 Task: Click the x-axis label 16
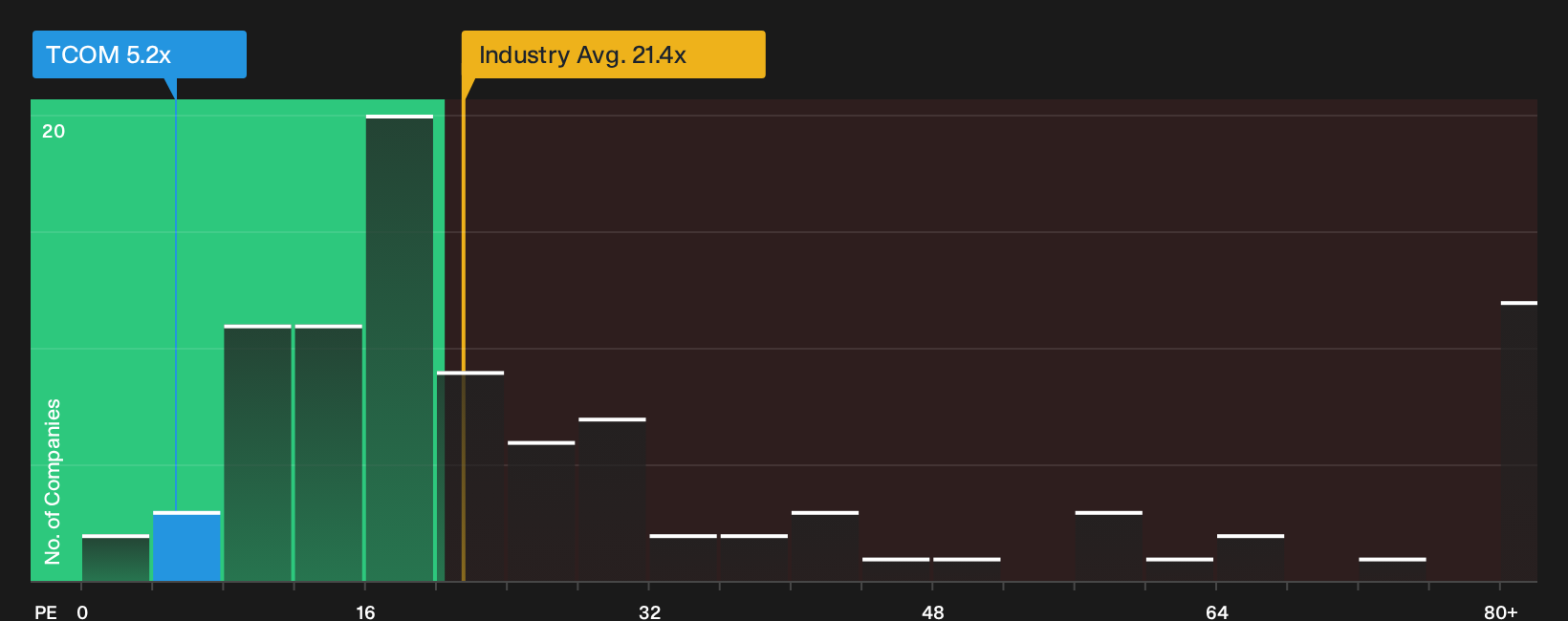point(365,611)
